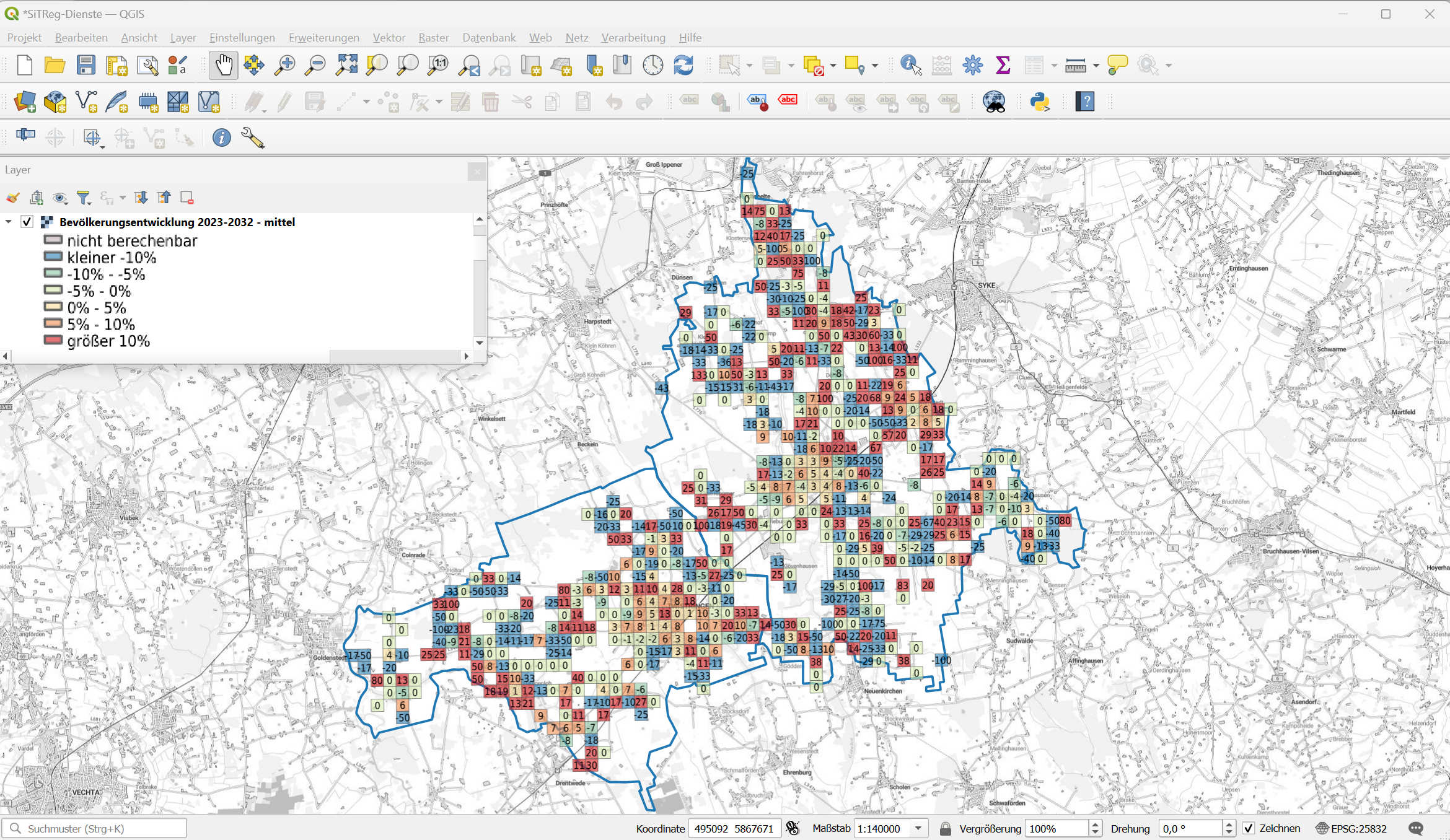Image resolution: width=1450 pixels, height=840 pixels.
Task: Open layer styling panel brush icon
Action: [13, 198]
